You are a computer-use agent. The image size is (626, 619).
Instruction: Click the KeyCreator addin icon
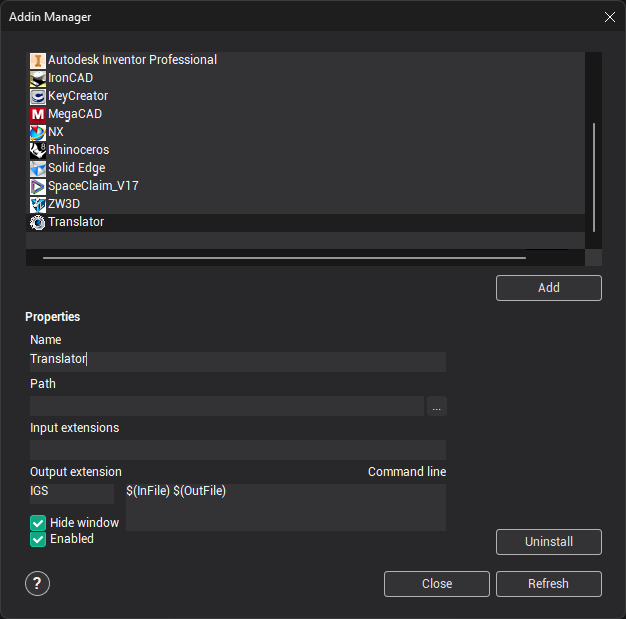pos(38,96)
